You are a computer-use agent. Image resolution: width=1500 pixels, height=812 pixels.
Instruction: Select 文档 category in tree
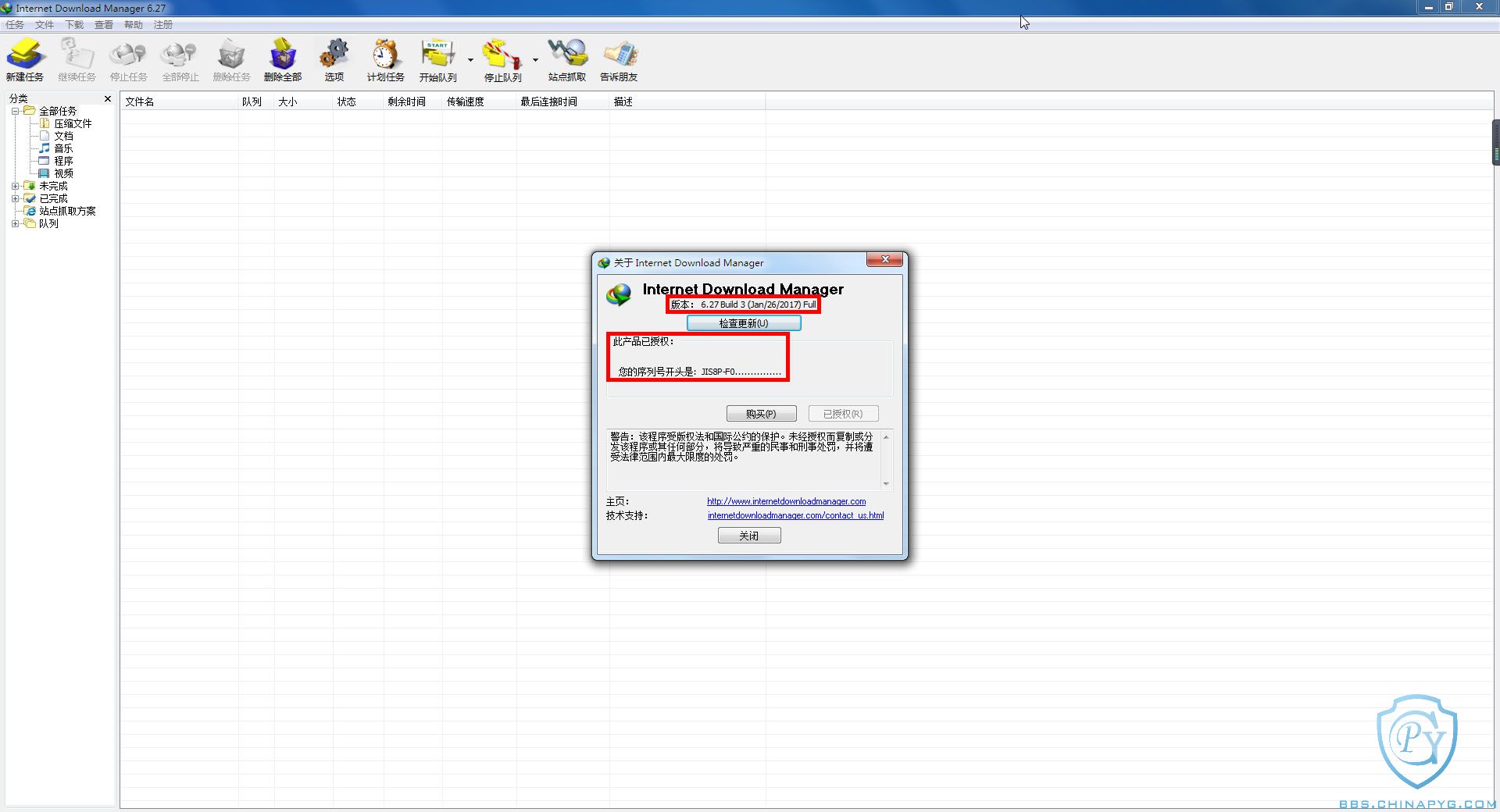[x=63, y=136]
